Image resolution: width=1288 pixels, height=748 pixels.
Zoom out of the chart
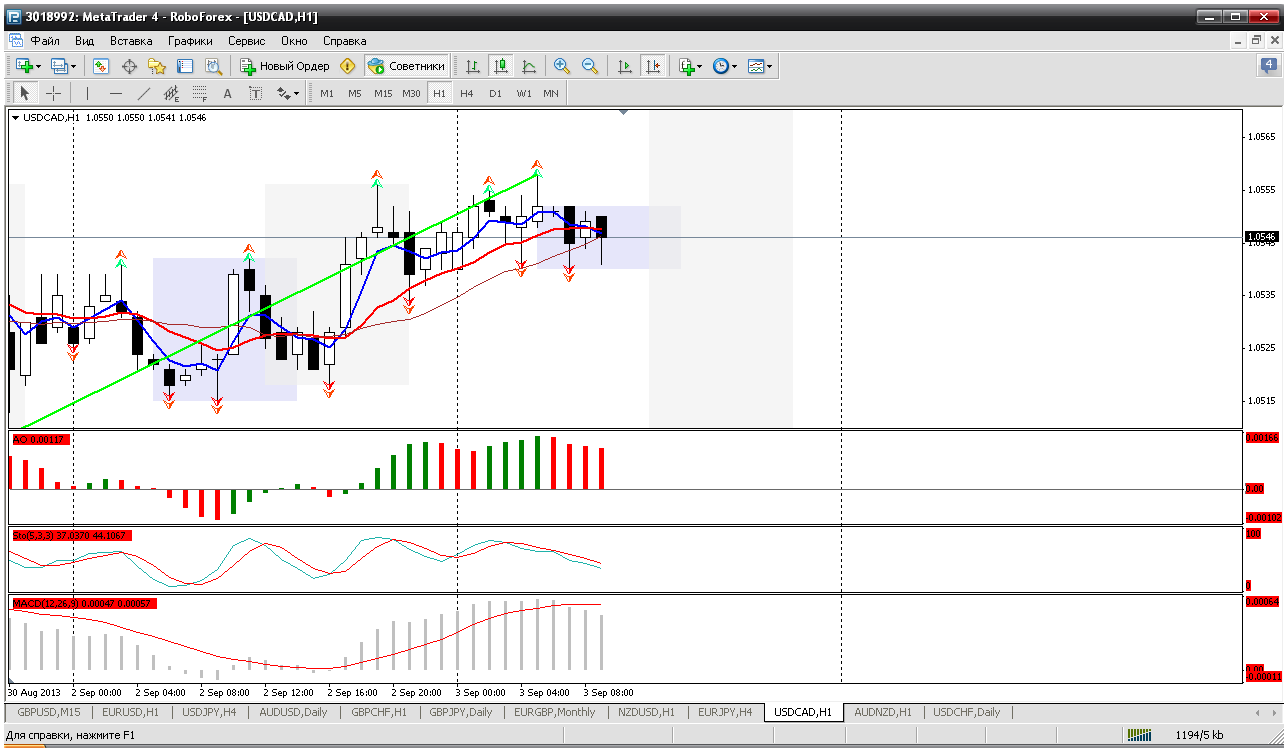click(x=590, y=66)
